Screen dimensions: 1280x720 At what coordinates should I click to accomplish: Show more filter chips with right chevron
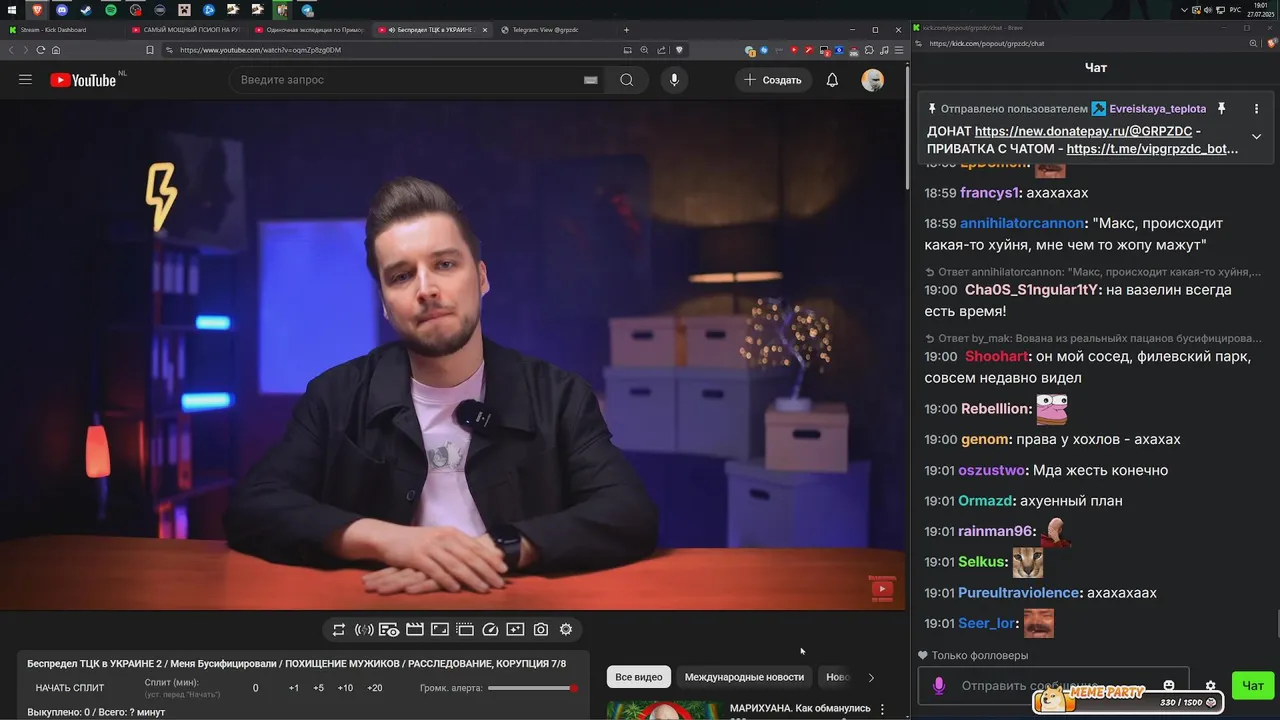[871, 677]
